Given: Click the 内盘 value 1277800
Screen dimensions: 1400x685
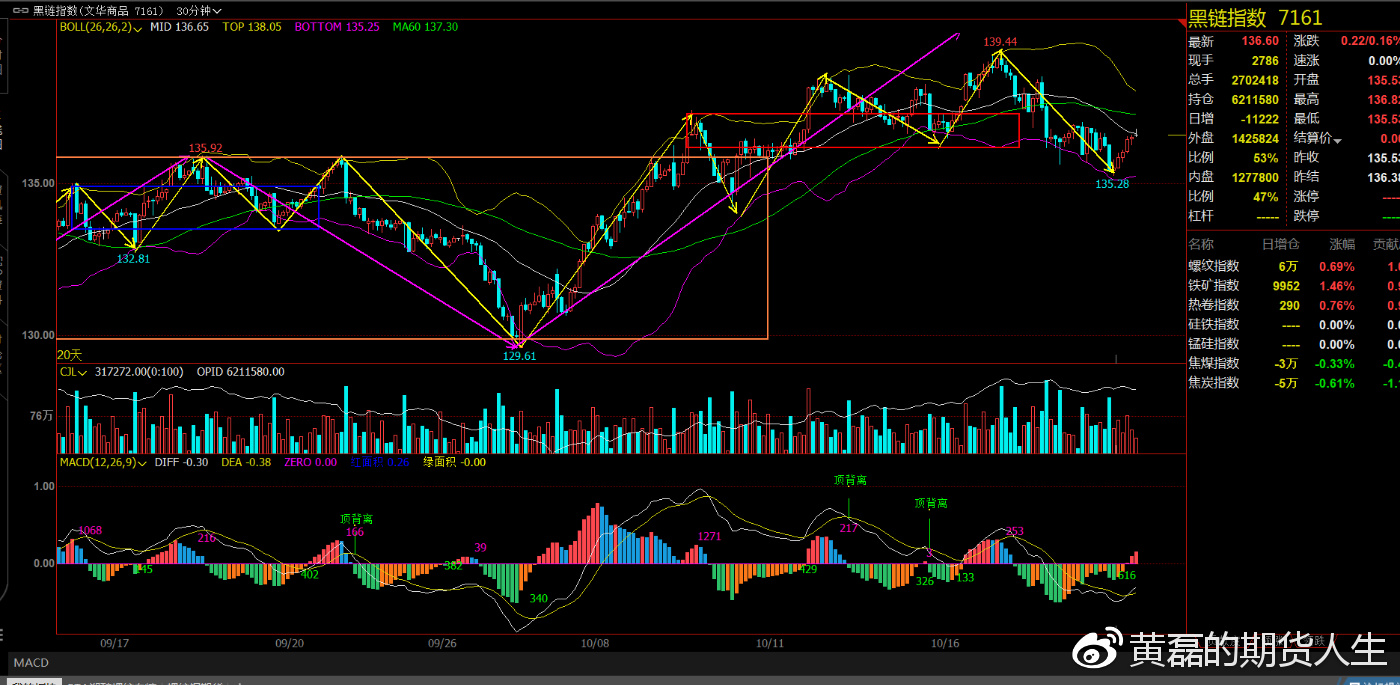Looking at the screenshot, I should coord(1254,177).
